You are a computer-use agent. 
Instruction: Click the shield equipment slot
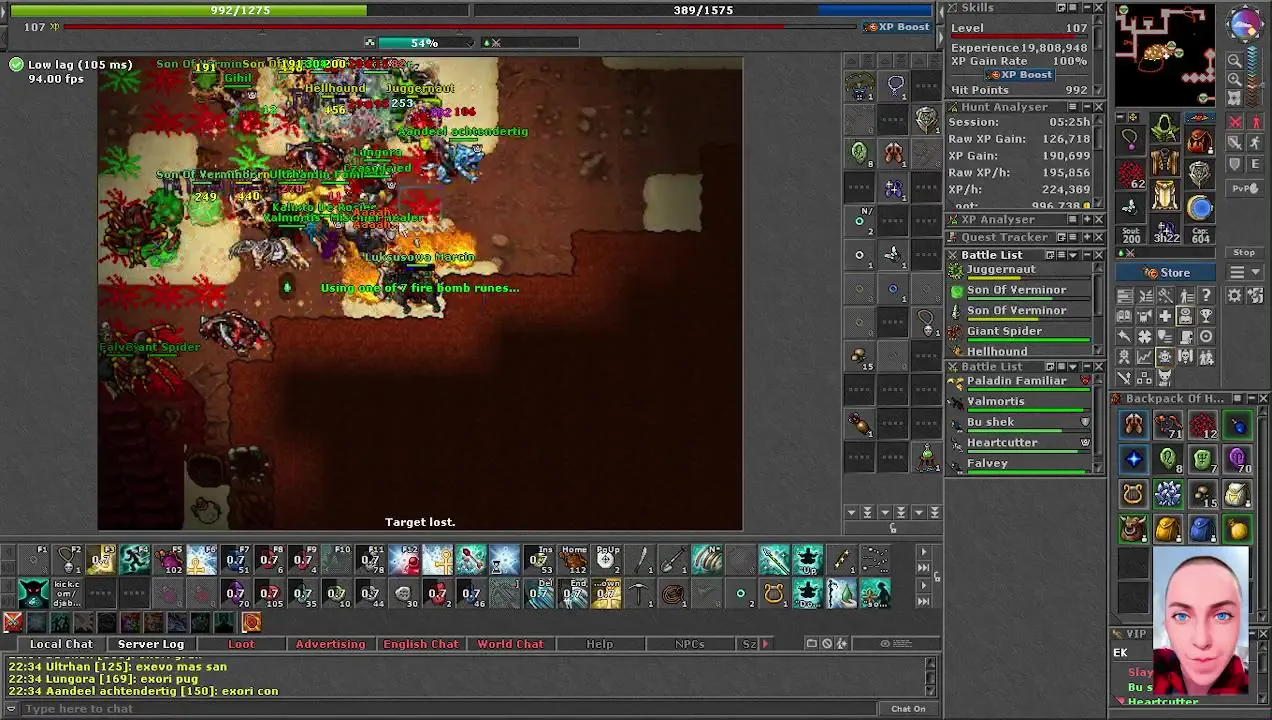(1200, 173)
